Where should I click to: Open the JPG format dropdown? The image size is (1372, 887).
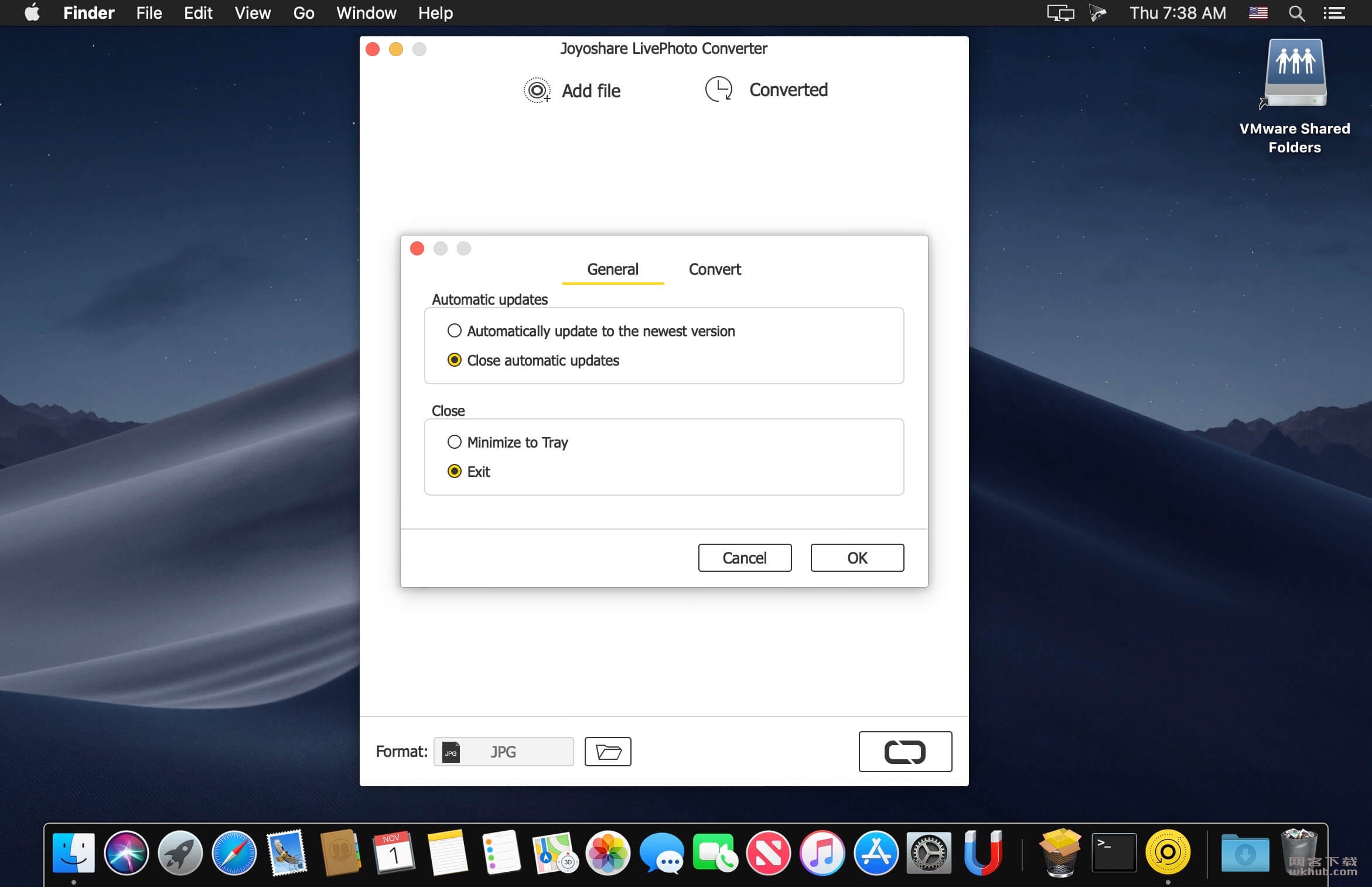[503, 752]
